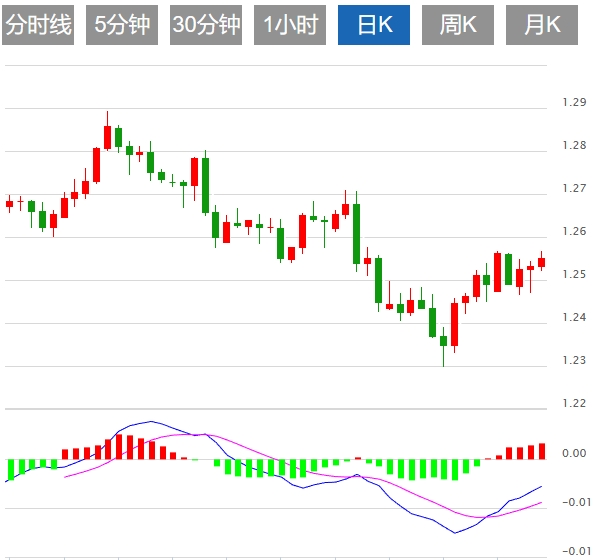Switch to the 分时线 tab
This screenshot has width=610, height=560.
pyautogui.click(x=39, y=25)
